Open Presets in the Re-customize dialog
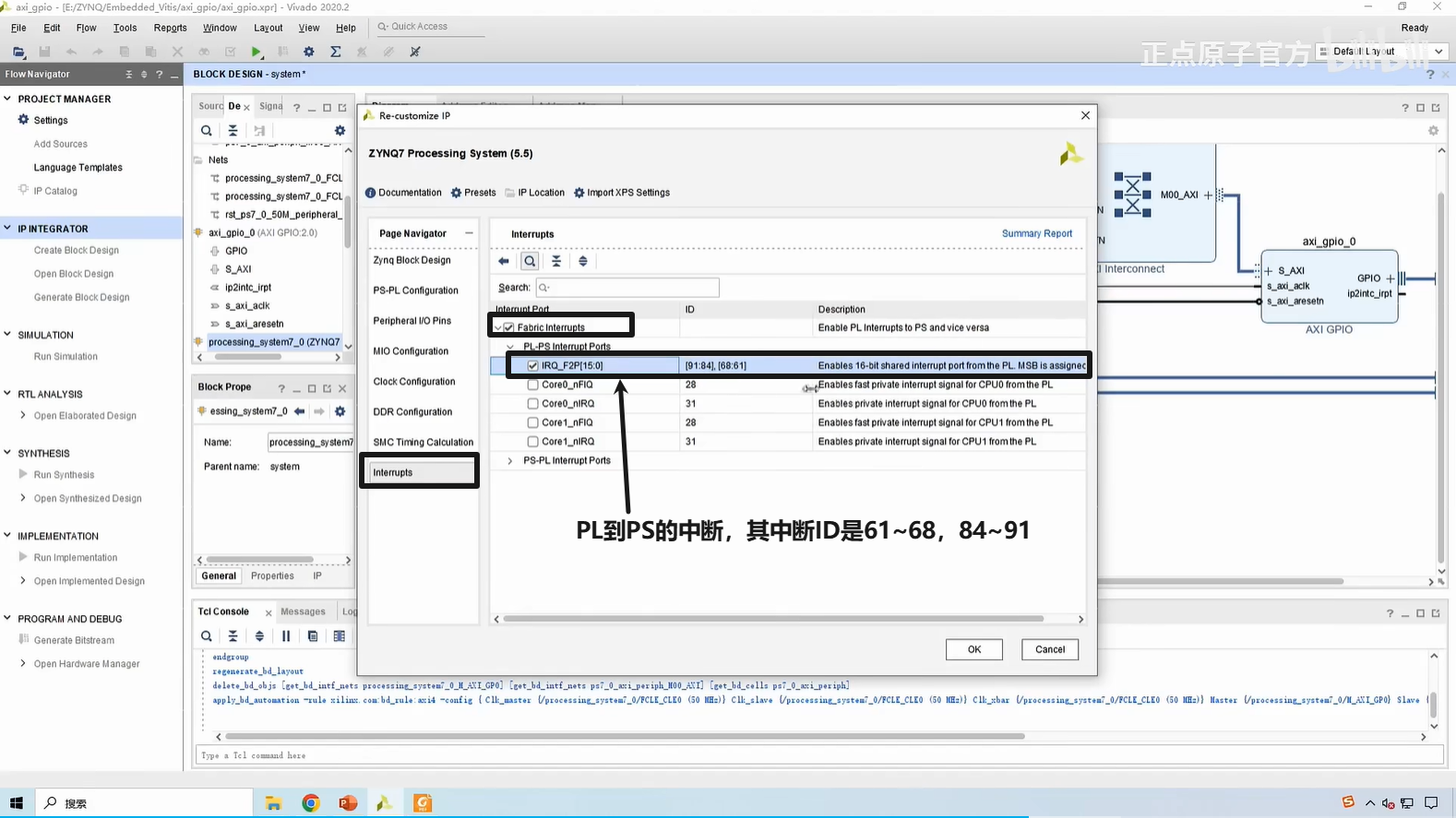 pos(473,193)
